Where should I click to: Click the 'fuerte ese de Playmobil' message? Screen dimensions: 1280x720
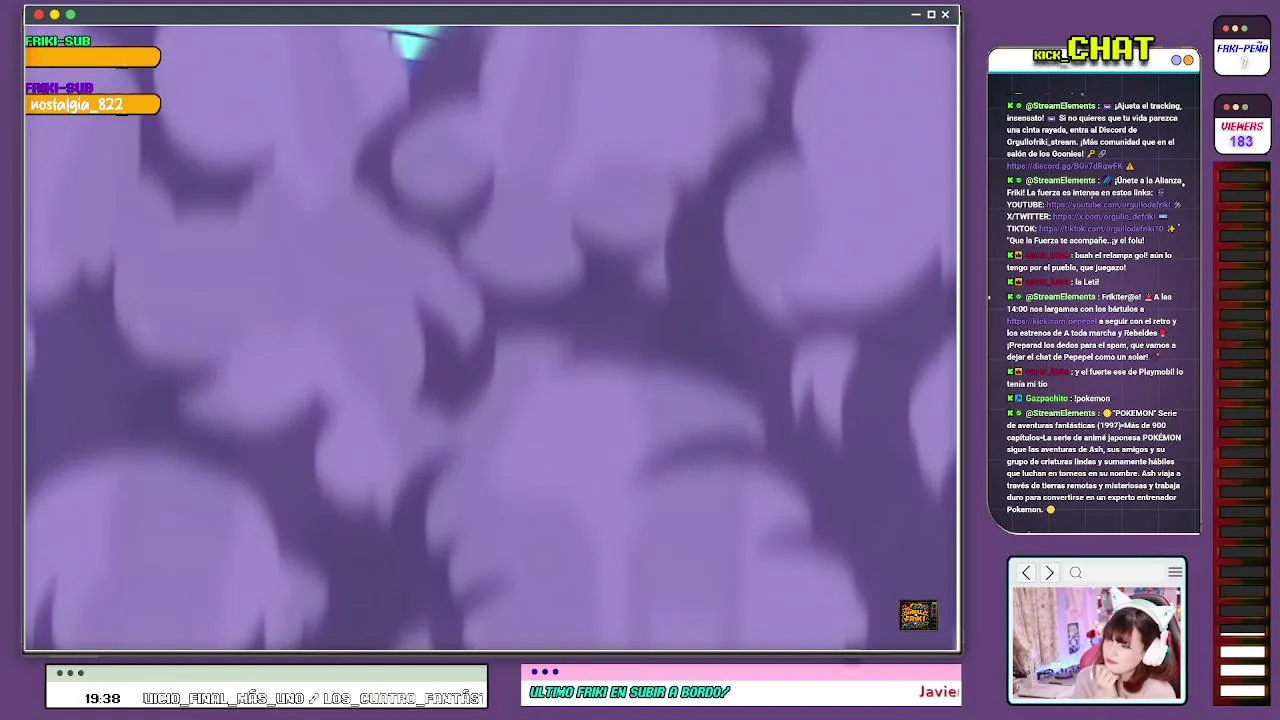(1095, 377)
